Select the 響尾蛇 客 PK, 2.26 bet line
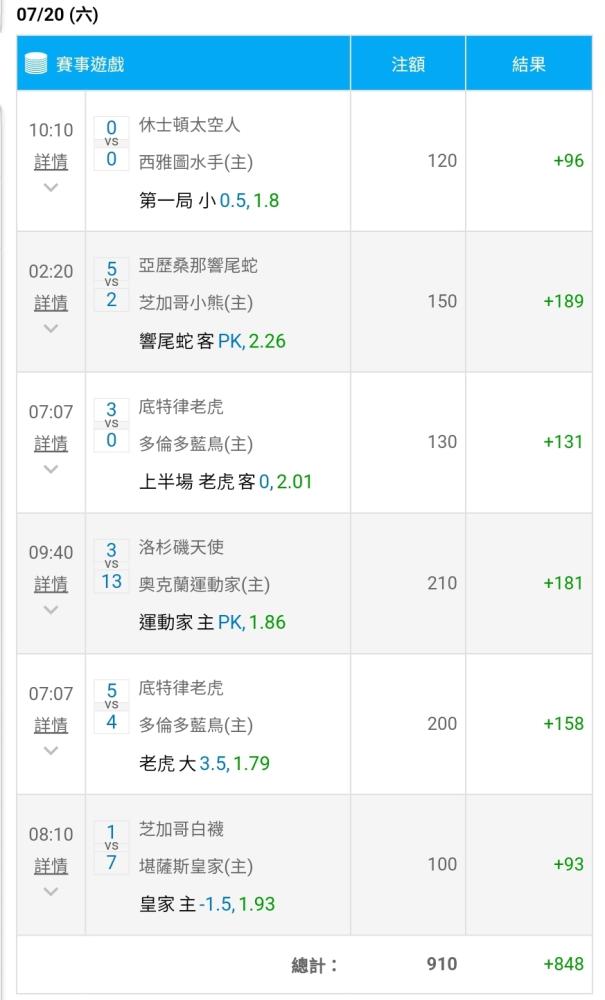Image resolution: width=605 pixels, height=1000 pixels. pyautogui.click(x=212, y=341)
